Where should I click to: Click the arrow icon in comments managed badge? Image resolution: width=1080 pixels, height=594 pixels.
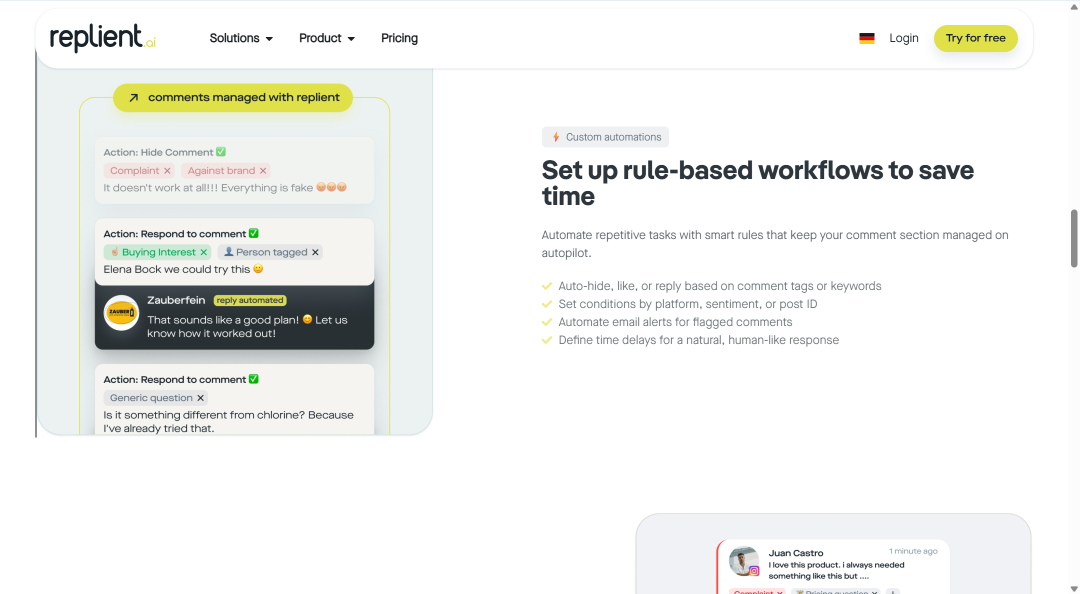(x=134, y=98)
